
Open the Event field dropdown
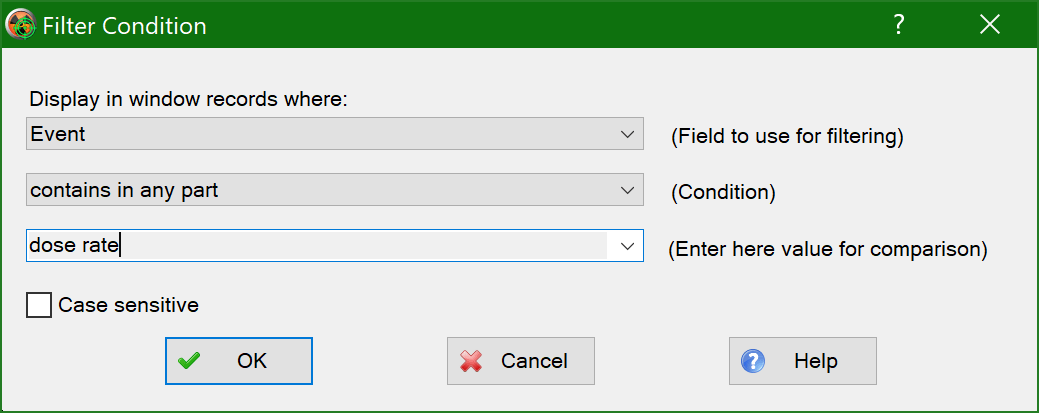(335, 134)
